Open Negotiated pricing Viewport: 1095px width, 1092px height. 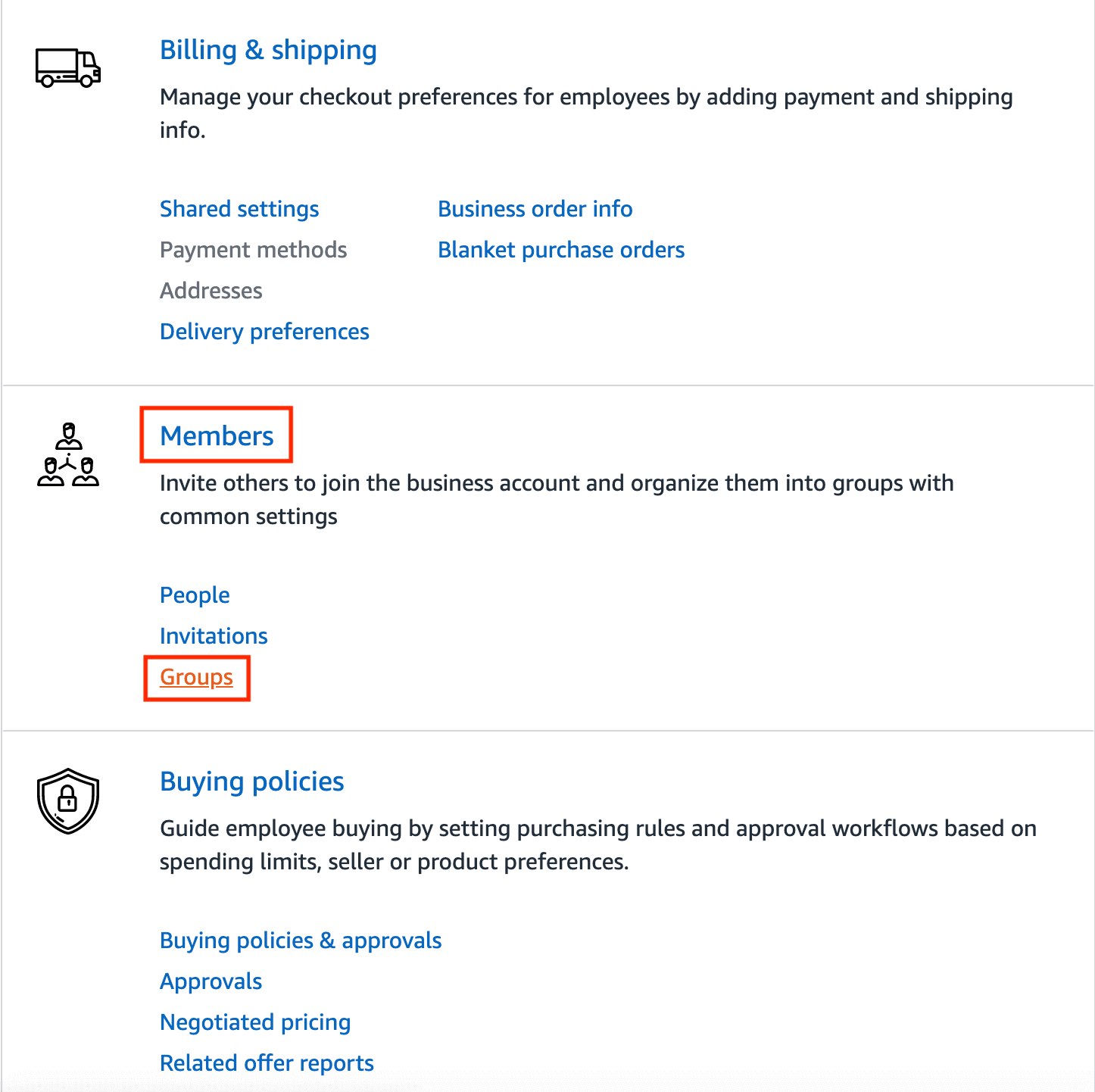tap(255, 1022)
